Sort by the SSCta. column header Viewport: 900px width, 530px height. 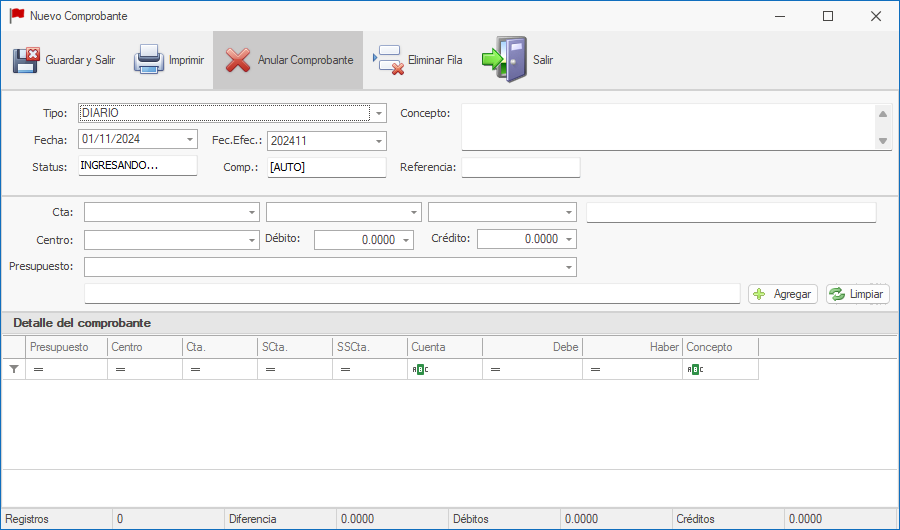pyautogui.click(x=370, y=347)
